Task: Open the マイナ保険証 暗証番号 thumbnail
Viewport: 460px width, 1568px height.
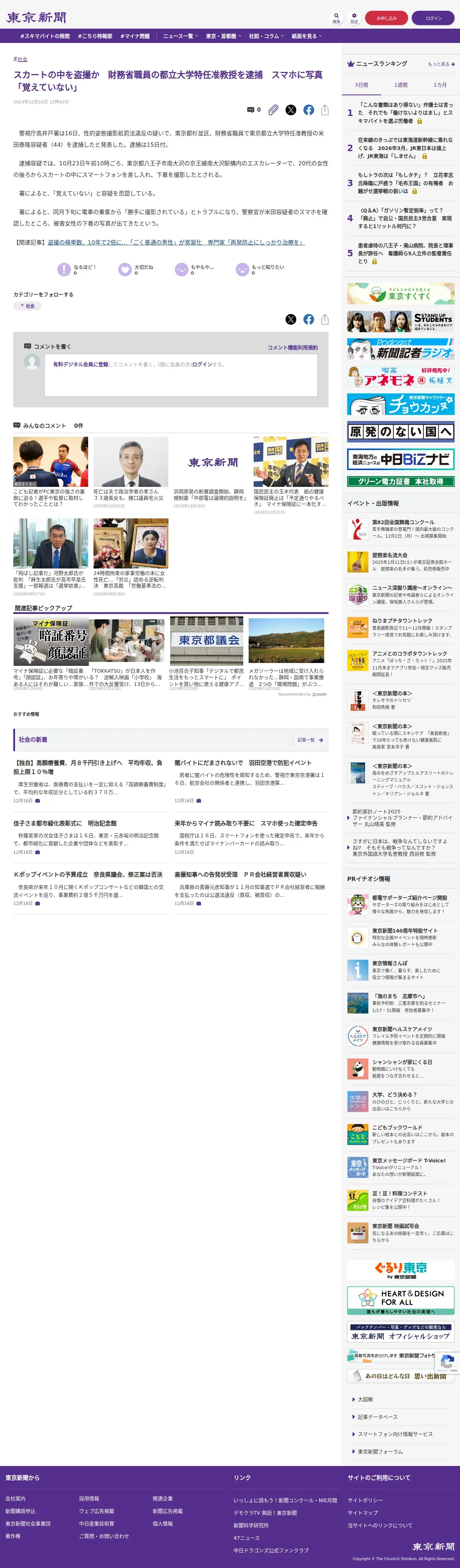Action: coord(51,640)
